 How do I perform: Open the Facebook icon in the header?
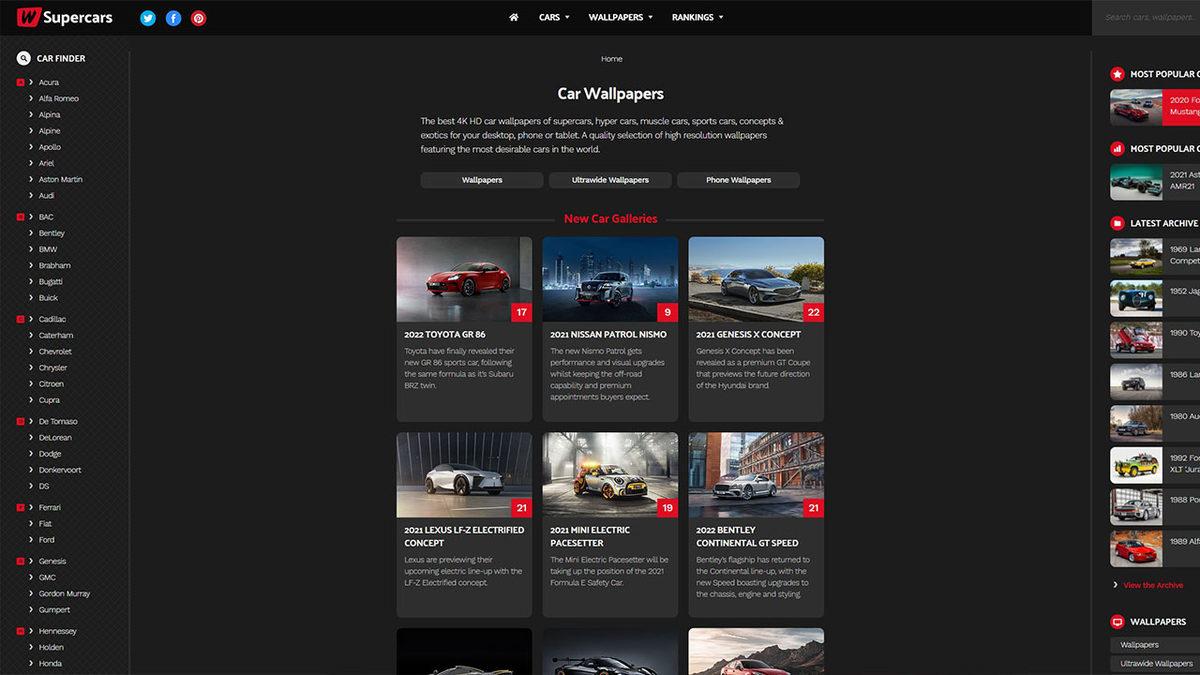pyautogui.click(x=173, y=17)
